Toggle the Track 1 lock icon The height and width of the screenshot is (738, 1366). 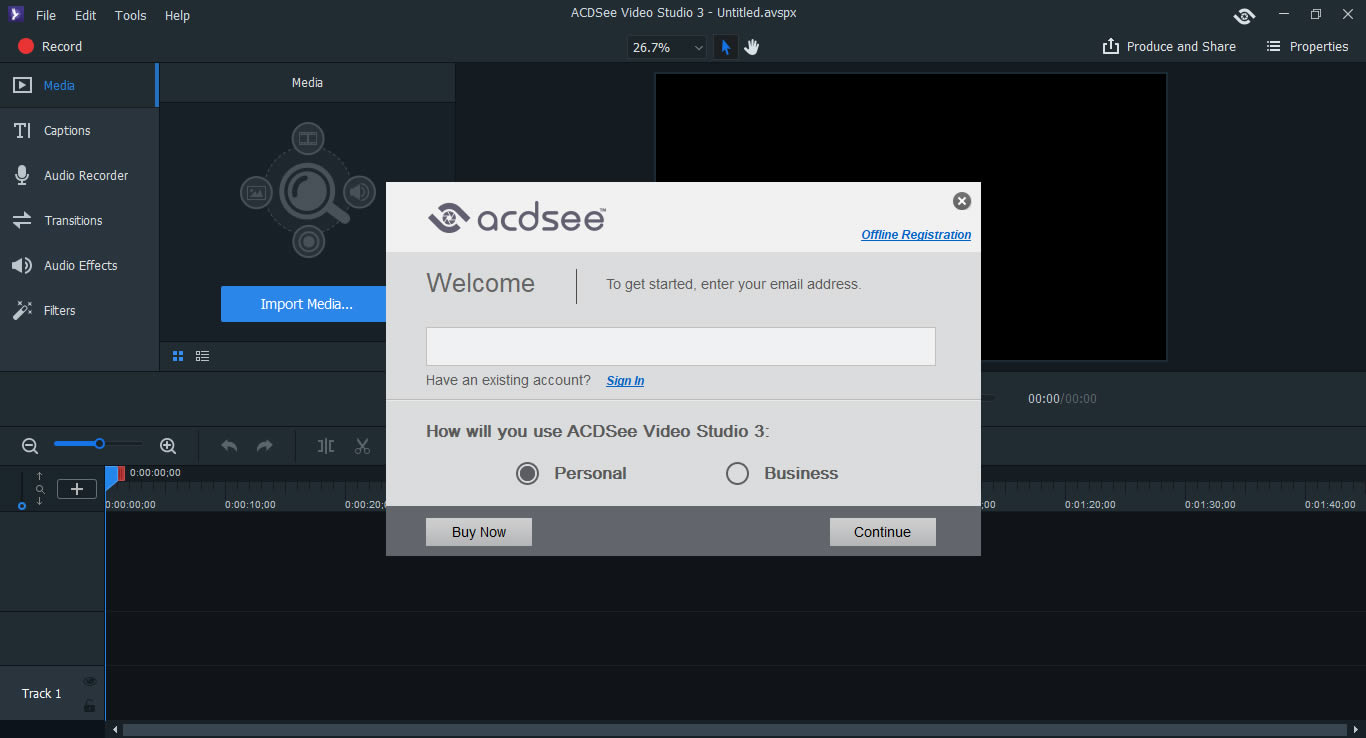(90, 706)
